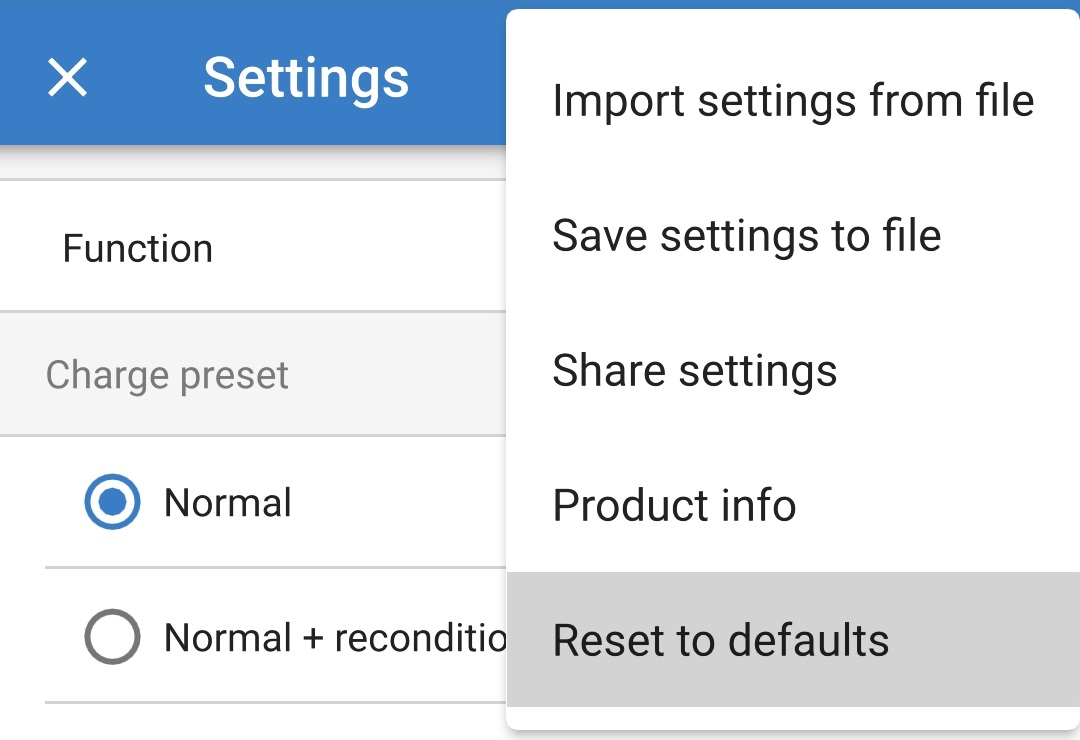Viewport: 1080px width, 740px height.
Task: Click the inner blue dot of Normal radio
Action: (112, 502)
